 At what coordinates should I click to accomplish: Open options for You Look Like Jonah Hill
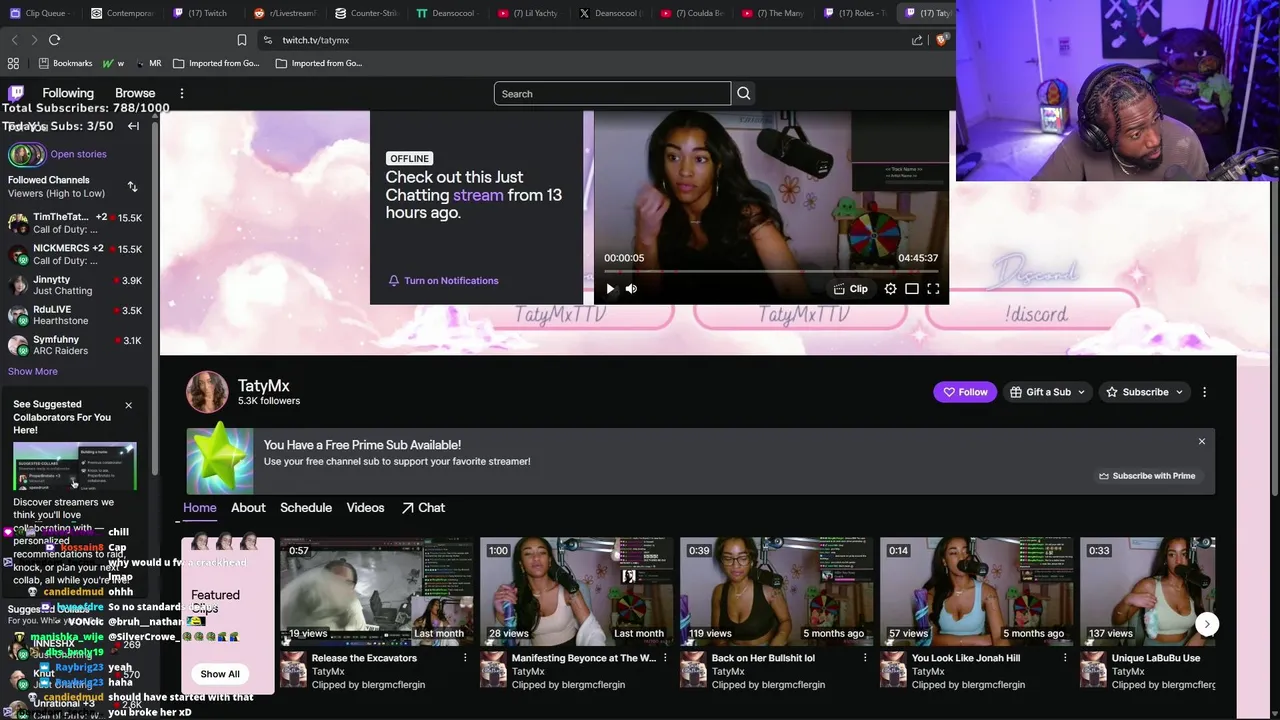point(1065,658)
